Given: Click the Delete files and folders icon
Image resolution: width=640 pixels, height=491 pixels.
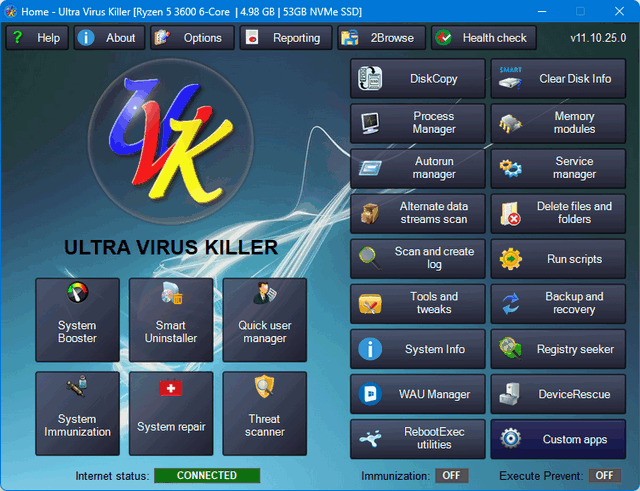Looking at the screenshot, I should point(511,213).
